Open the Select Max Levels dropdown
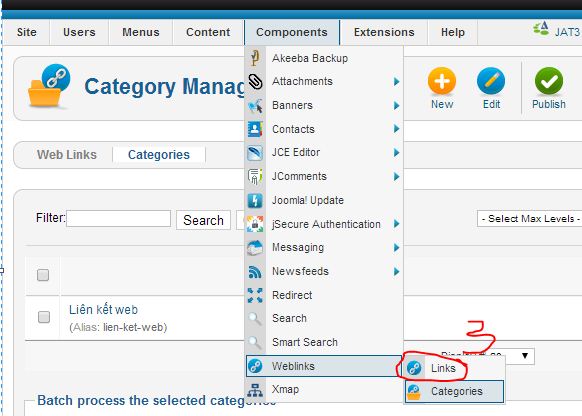Image resolution: width=582 pixels, height=416 pixels. 530,219
